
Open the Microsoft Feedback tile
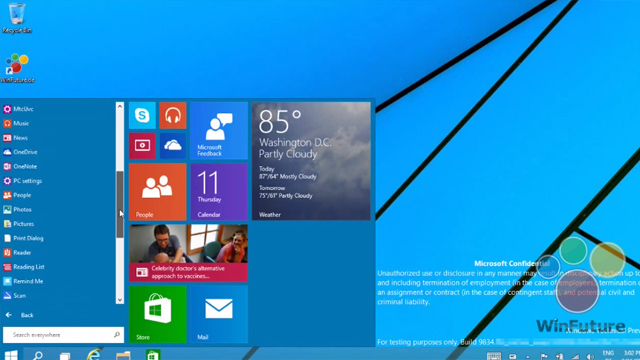click(x=219, y=131)
